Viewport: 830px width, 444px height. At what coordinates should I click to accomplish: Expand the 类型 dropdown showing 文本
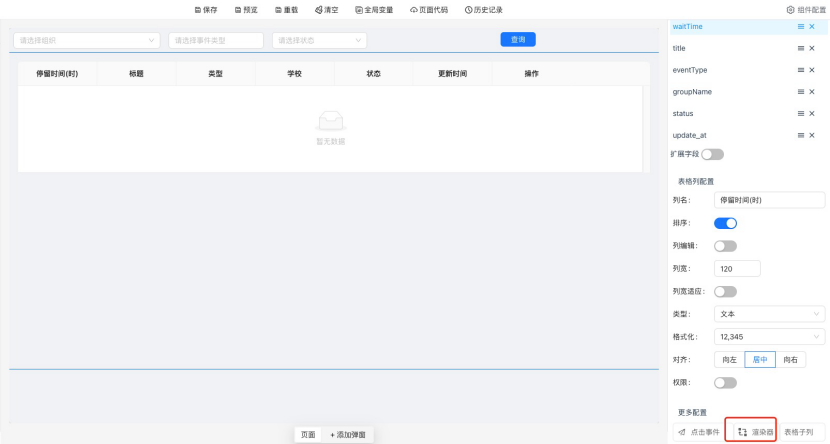tap(770, 314)
